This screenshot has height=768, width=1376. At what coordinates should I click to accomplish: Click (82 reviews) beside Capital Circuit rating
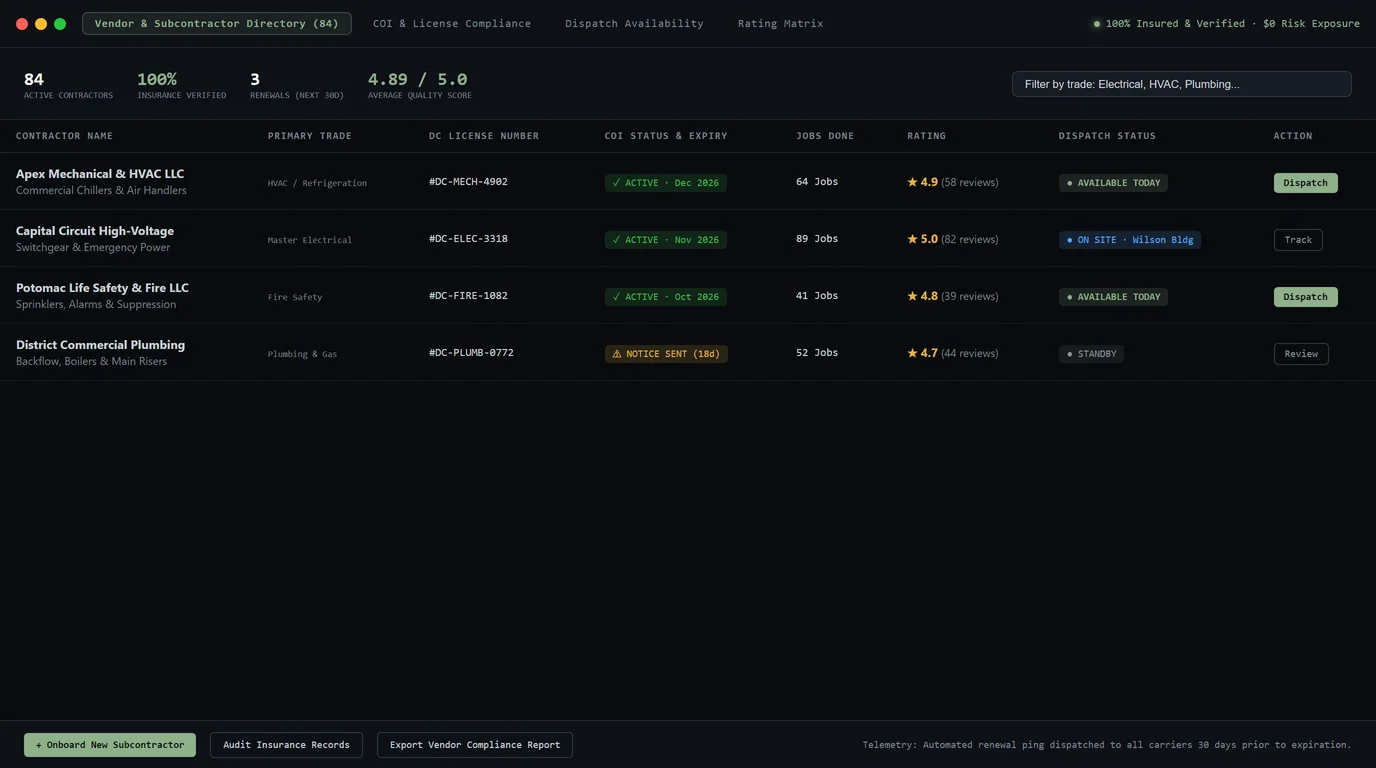point(969,240)
